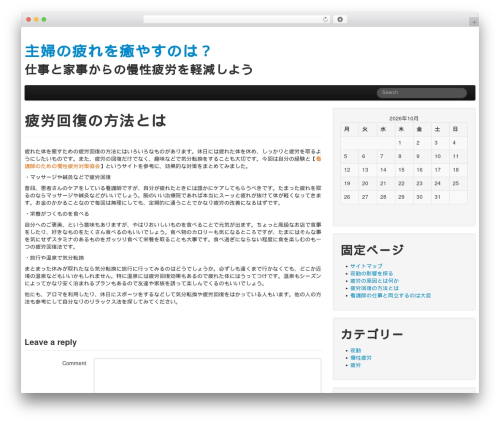Image resolution: width=500 pixels, height=423 pixels.
Task: Open the 看護師の仕事と両立するのは大変 link
Action: coord(390,295)
